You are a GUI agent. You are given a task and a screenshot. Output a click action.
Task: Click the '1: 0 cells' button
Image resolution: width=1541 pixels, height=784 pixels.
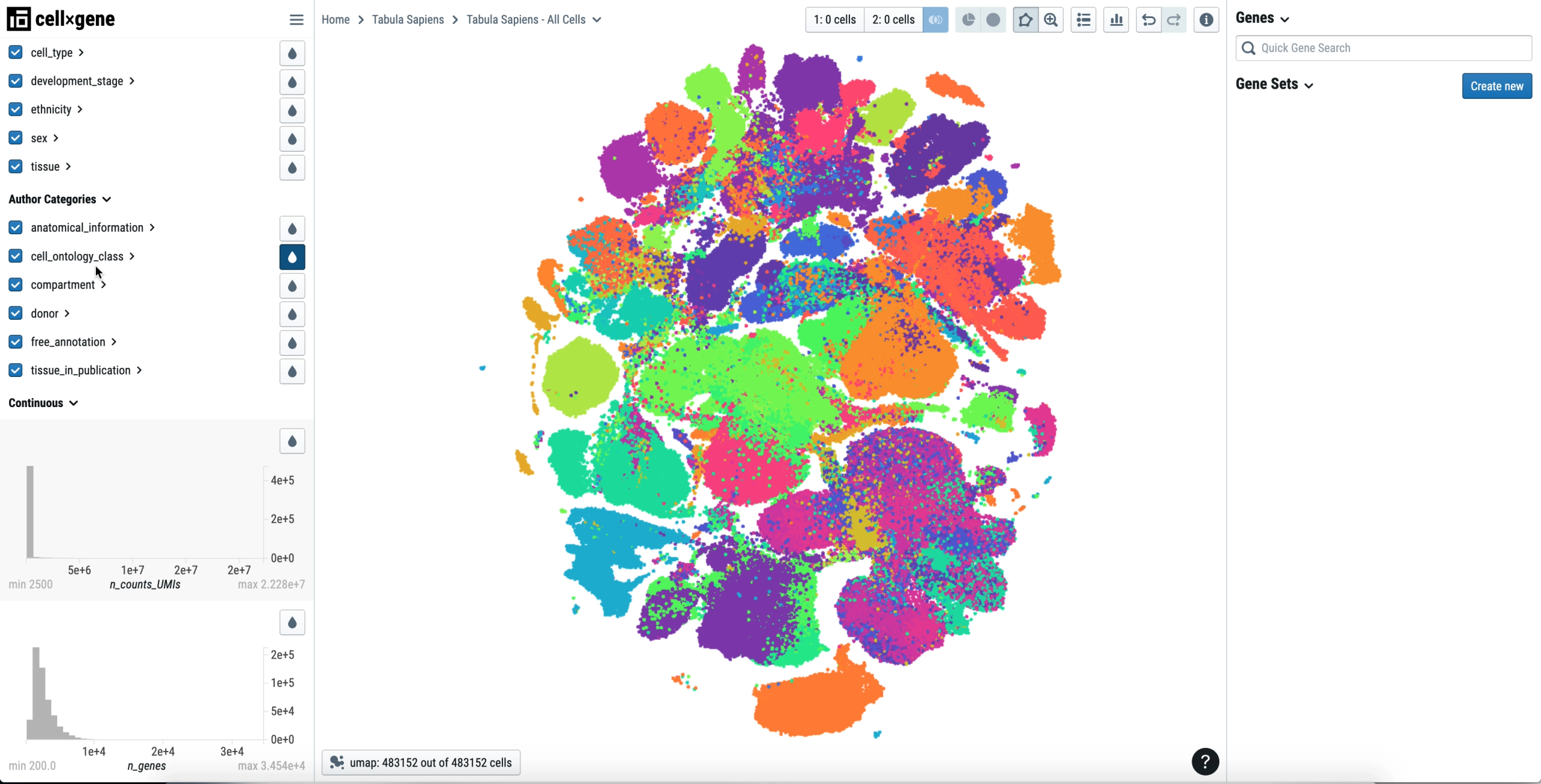click(834, 20)
